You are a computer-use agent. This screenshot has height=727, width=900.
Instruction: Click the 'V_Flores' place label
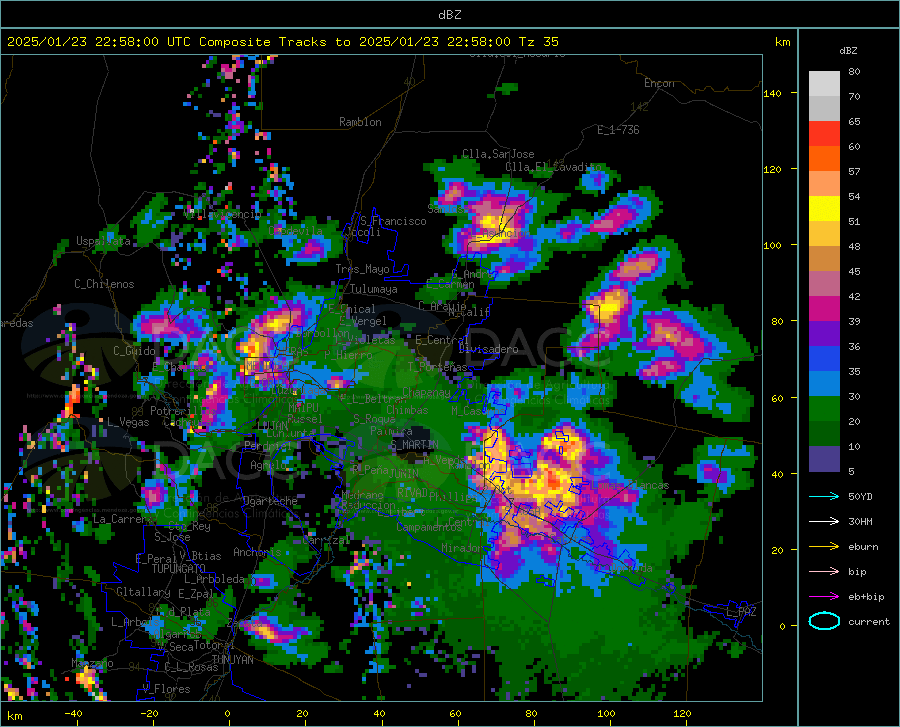coord(166,689)
